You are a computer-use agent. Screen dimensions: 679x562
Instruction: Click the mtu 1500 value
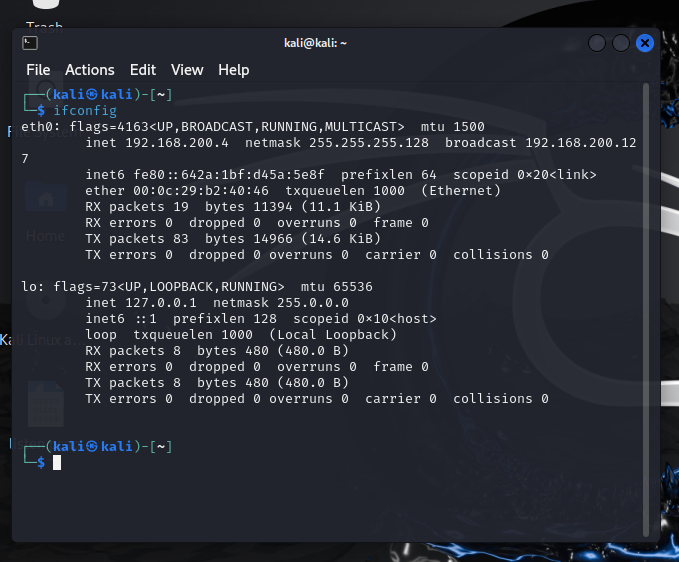(453, 127)
